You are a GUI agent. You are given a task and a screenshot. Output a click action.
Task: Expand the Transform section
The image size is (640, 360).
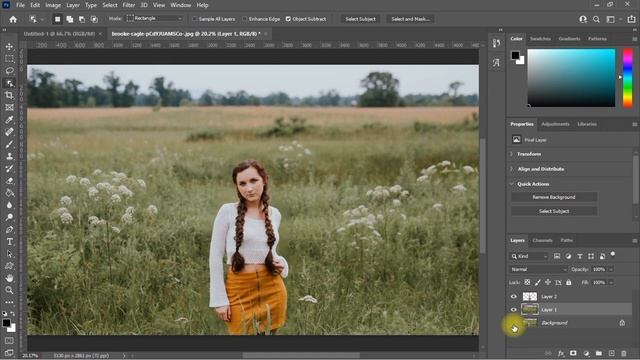(x=511, y=154)
